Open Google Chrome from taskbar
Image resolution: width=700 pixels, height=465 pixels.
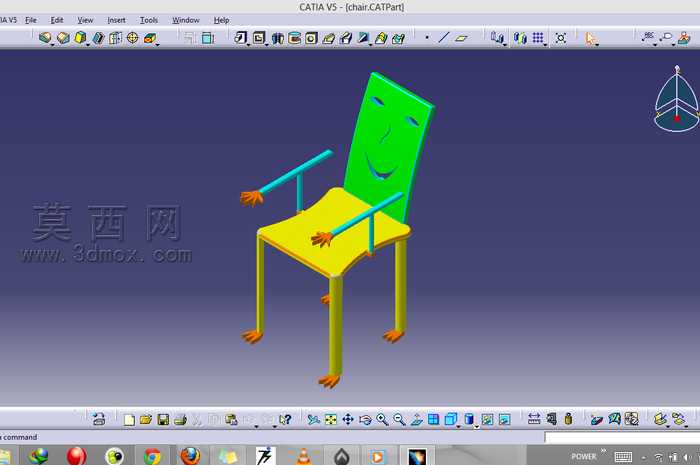coord(152,456)
